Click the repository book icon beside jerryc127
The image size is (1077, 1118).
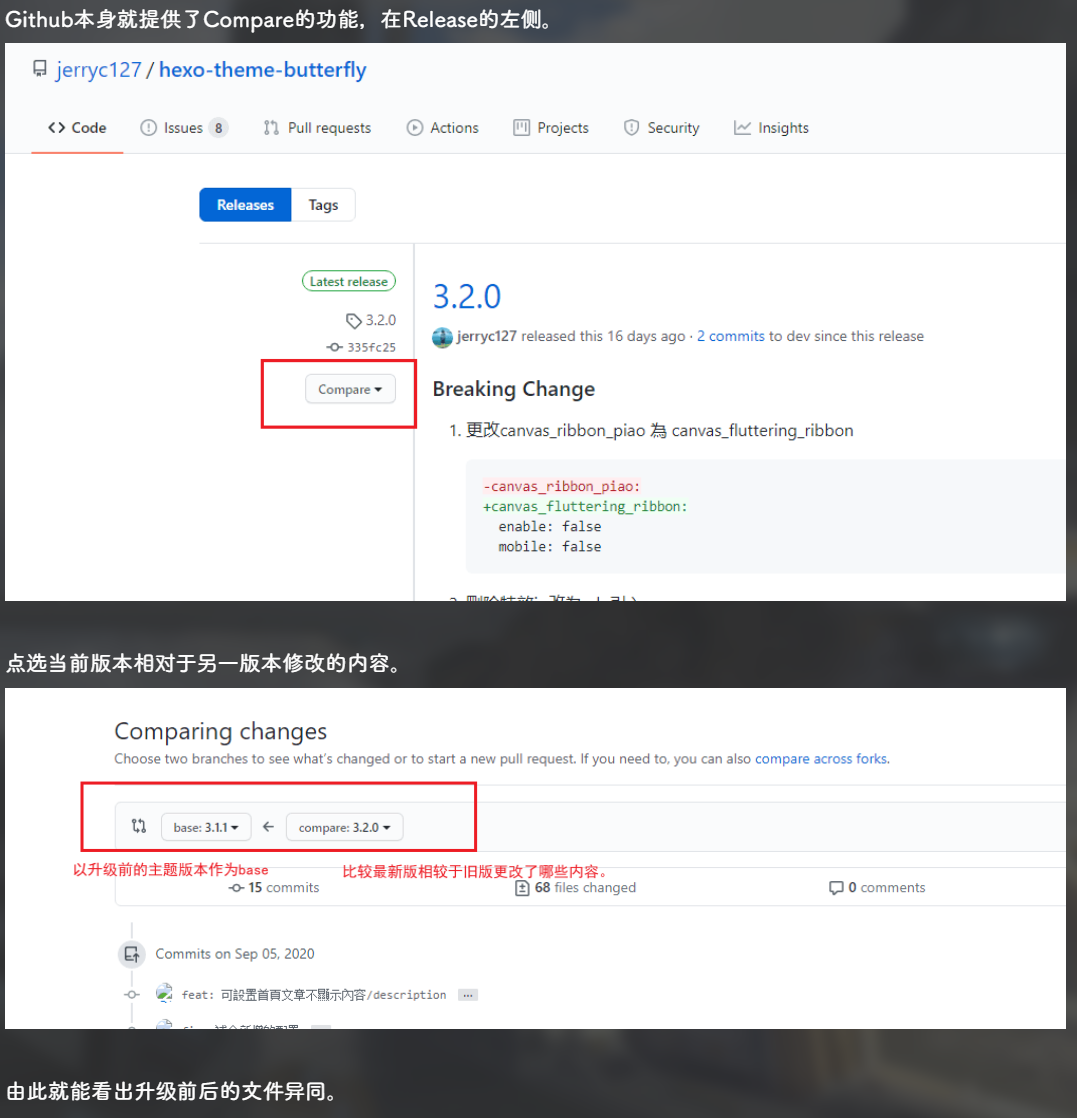tap(40, 69)
